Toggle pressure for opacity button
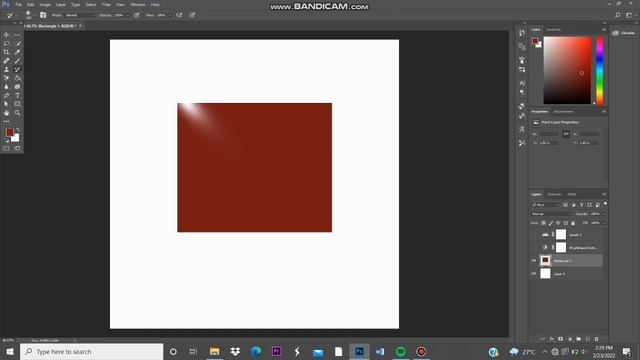 coord(136,15)
